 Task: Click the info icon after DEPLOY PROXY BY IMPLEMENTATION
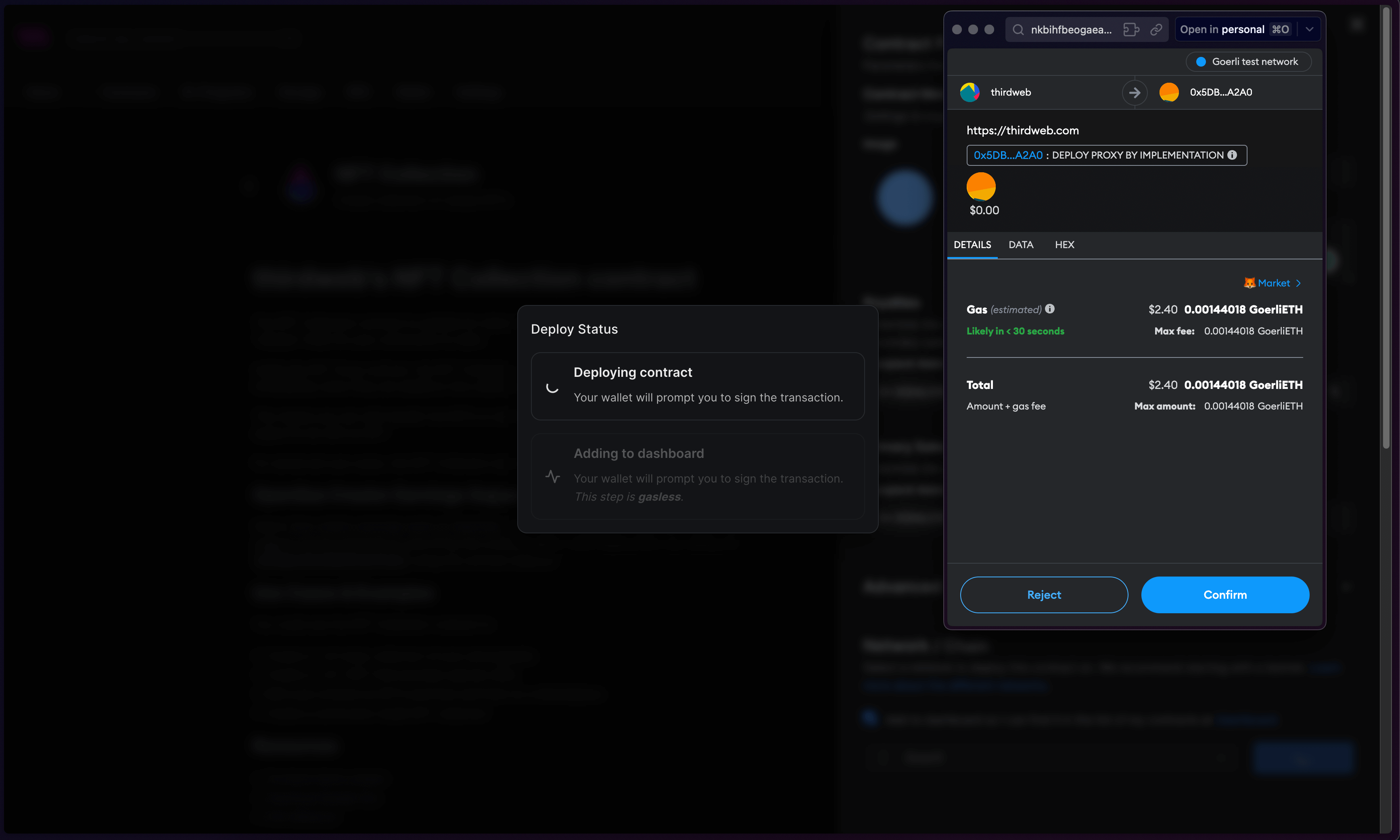coord(1233,155)
